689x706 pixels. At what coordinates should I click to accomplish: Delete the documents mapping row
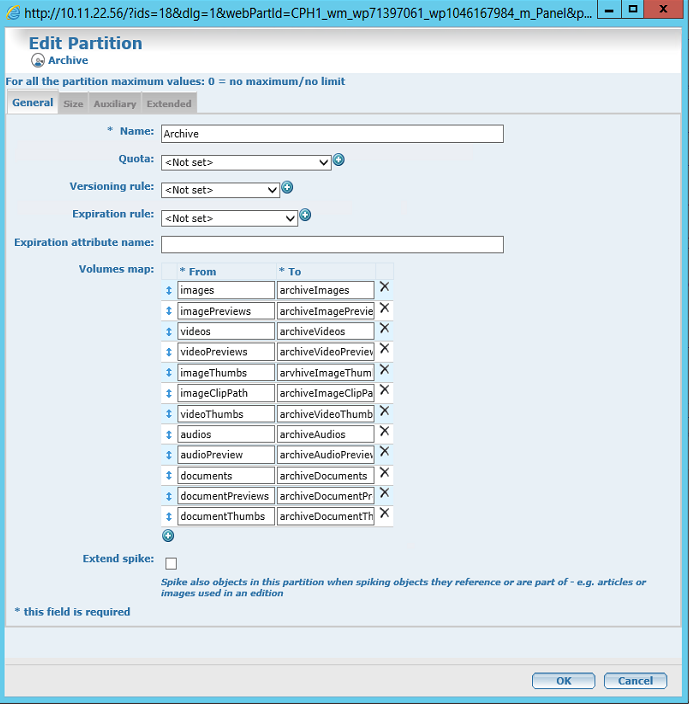tap(384, 473)
